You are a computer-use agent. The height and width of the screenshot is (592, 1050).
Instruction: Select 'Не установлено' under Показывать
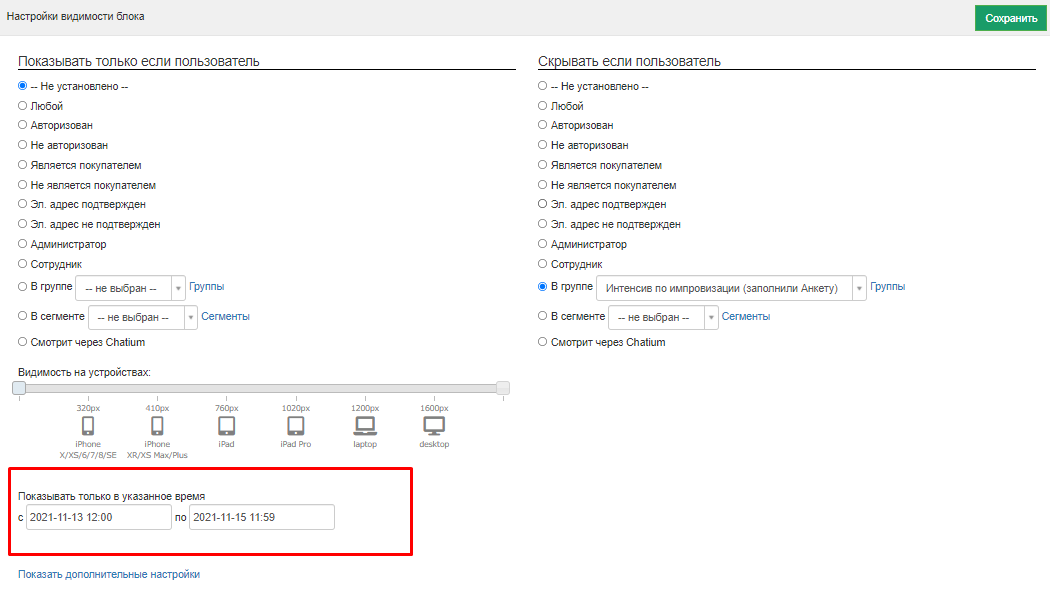(23, 86)
